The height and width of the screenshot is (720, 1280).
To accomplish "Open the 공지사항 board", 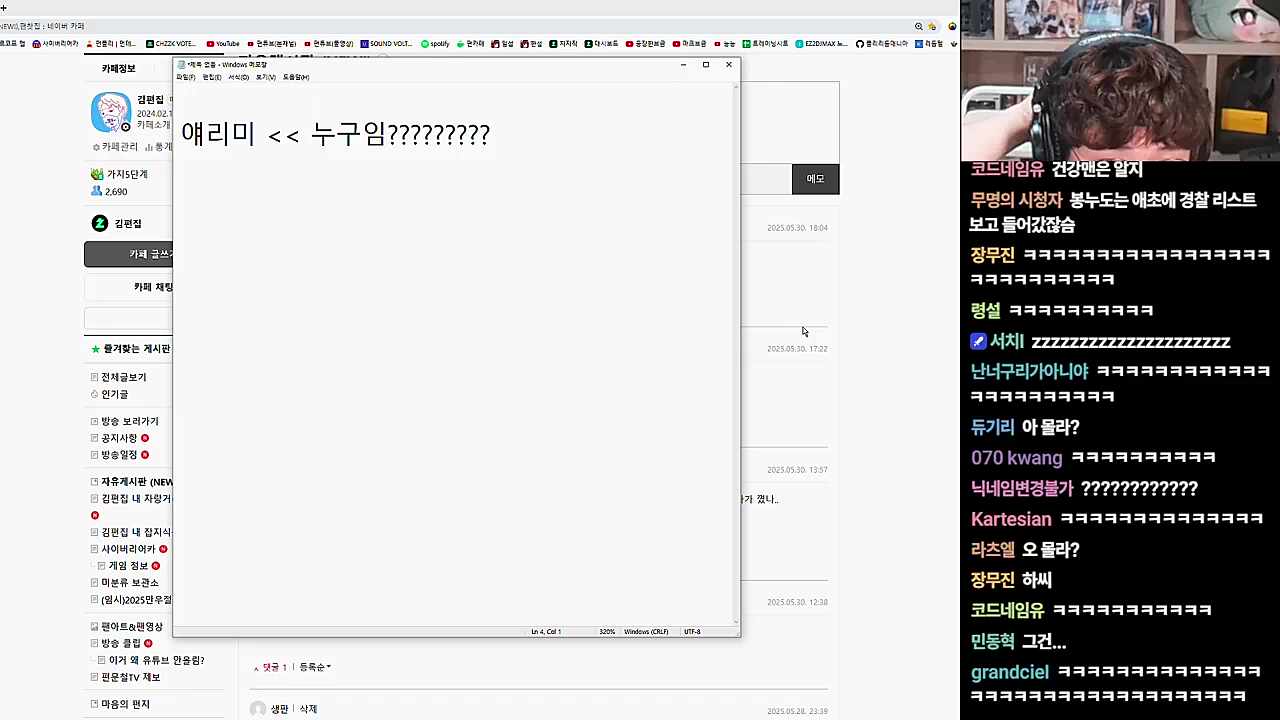I will pyautogui.click(x=119, y=438).
